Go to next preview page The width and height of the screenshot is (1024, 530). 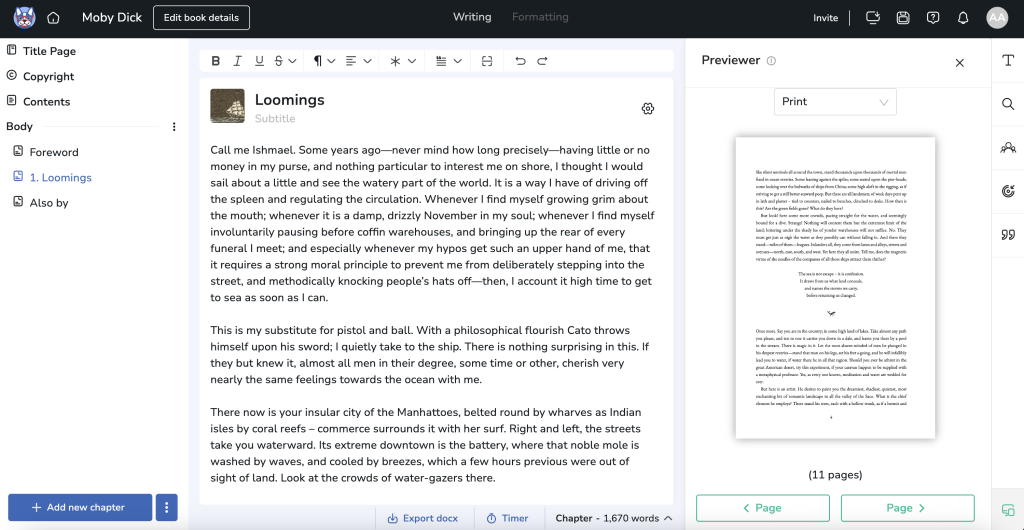click(x=907, y=508)
